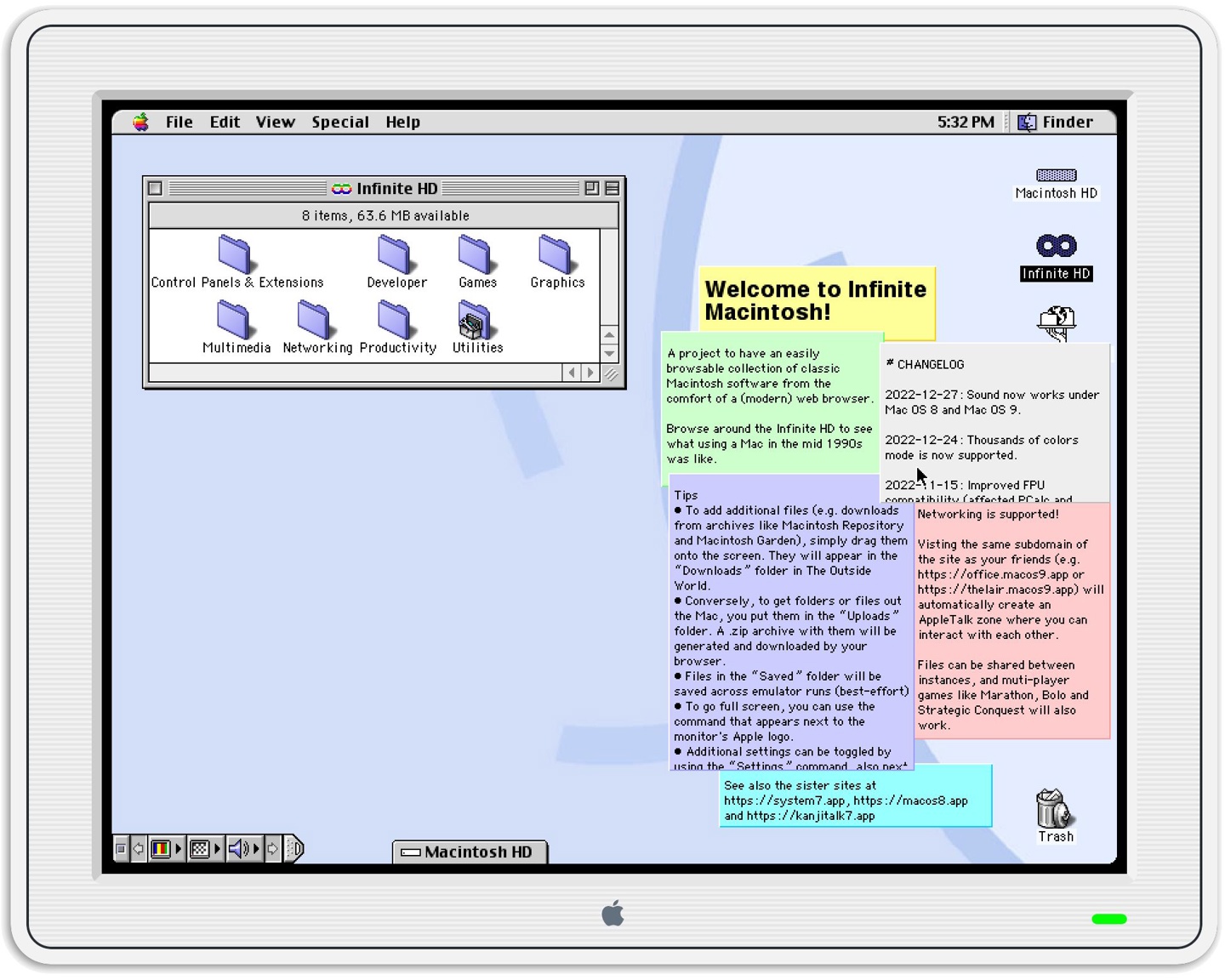Click the green power light on the monitor

pyautogui.click(x=1109, y=919)
